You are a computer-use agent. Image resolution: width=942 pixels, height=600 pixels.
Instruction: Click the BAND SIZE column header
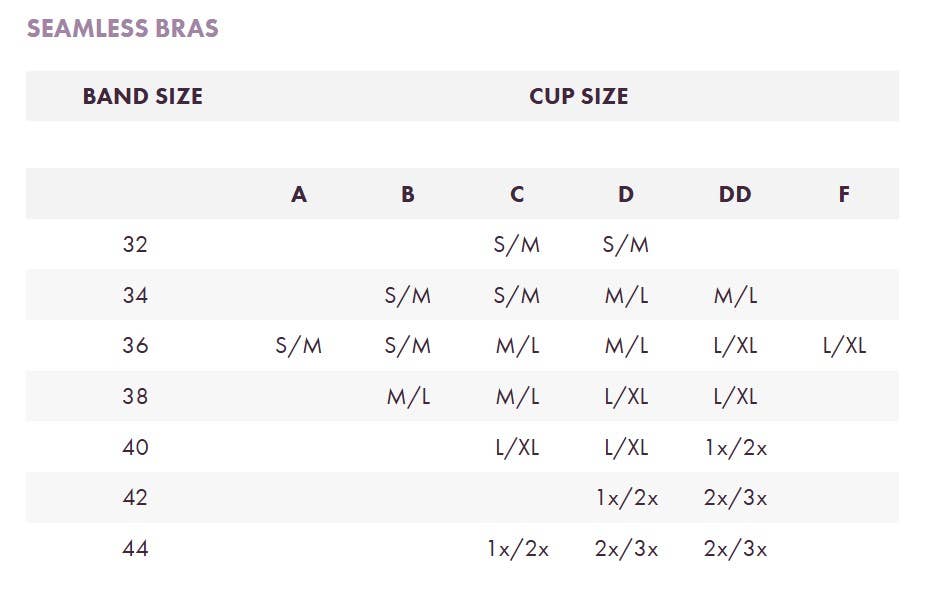point(143,96)
